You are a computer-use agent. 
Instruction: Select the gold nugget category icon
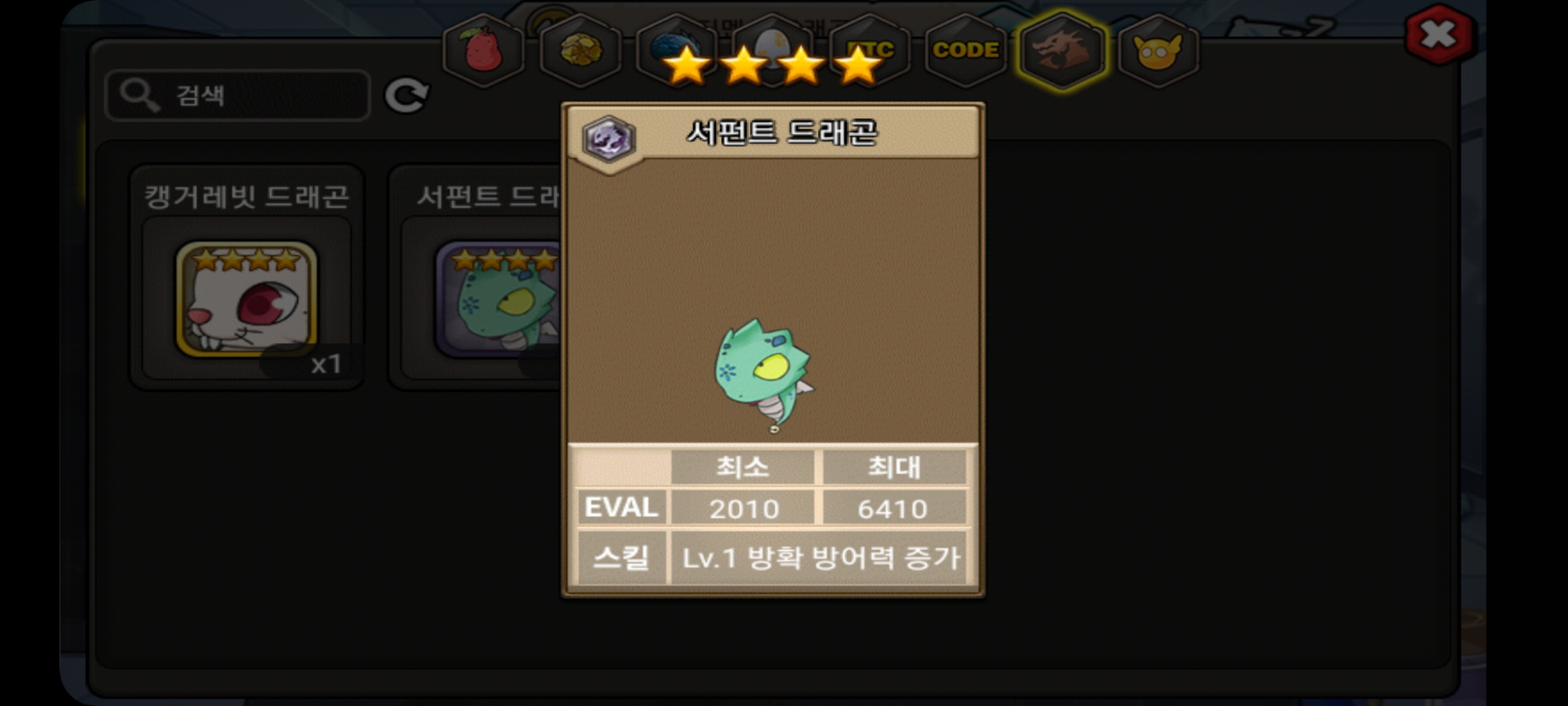coord(580,50)
